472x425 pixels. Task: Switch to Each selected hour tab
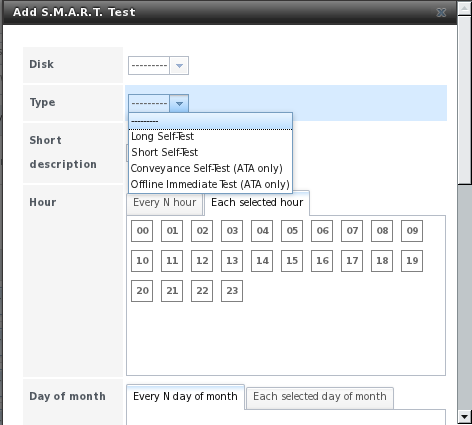pos(257,203)
